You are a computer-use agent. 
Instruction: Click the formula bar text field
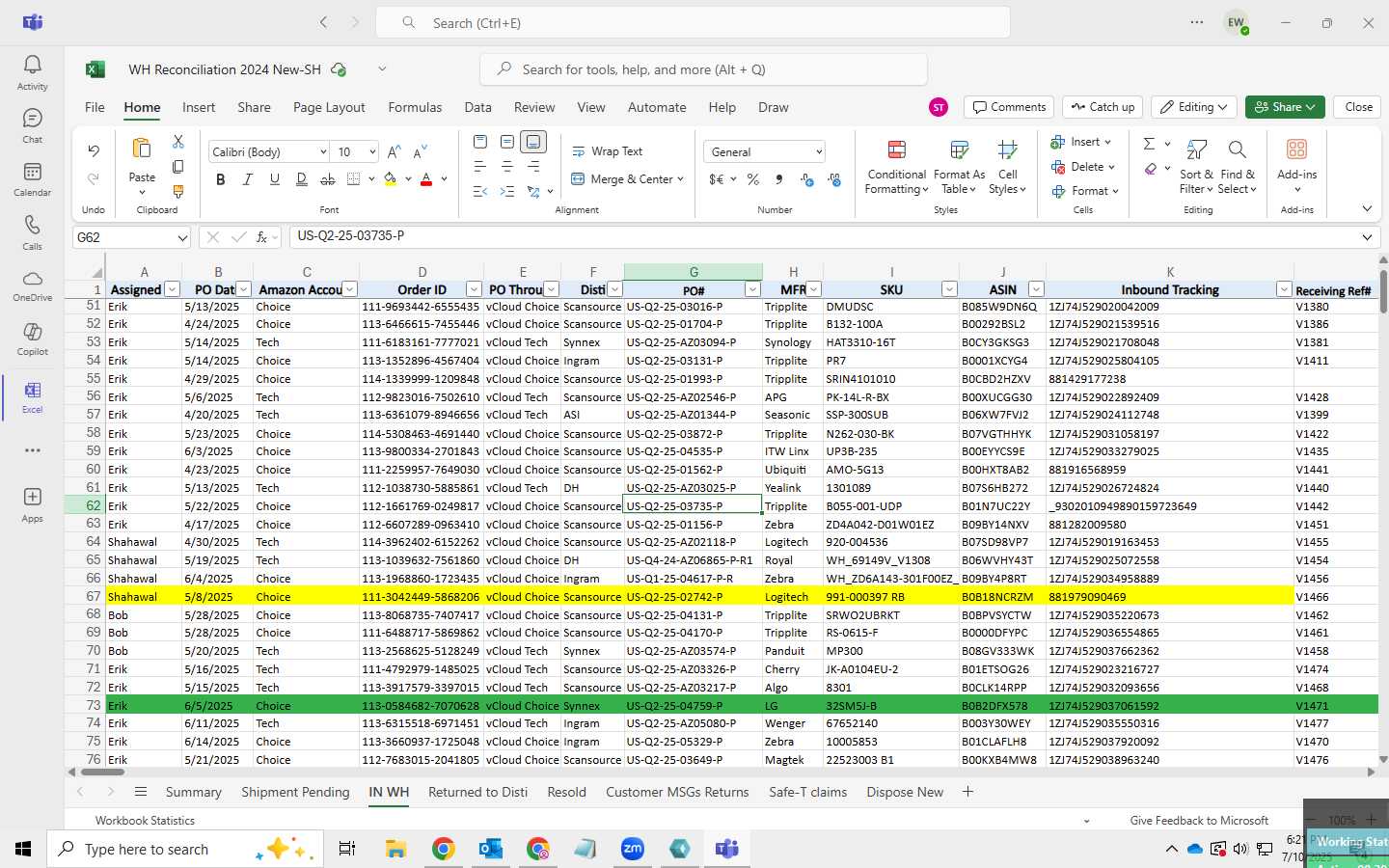825,236
